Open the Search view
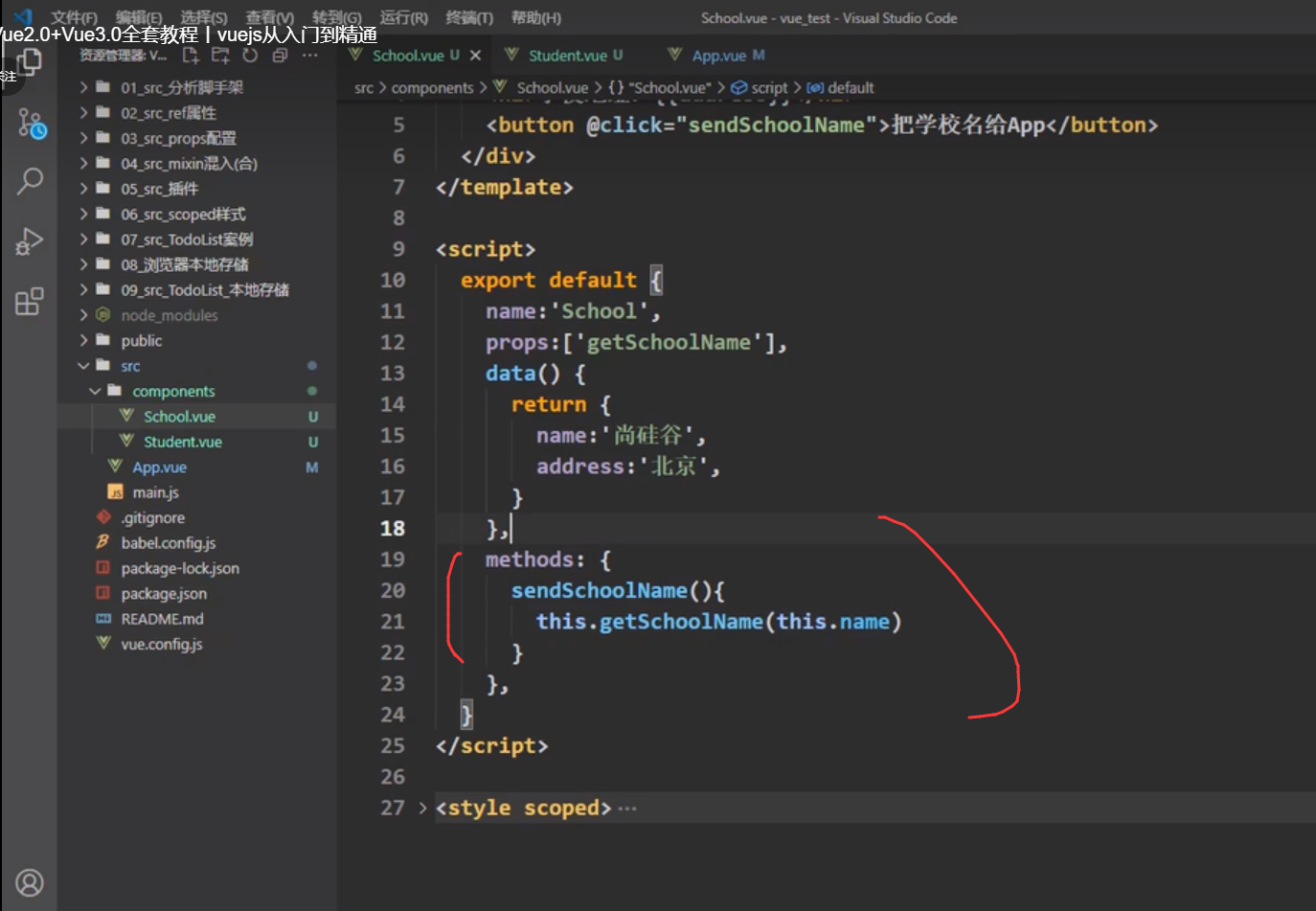This screenshot has width=1316, height=911. 30,181
